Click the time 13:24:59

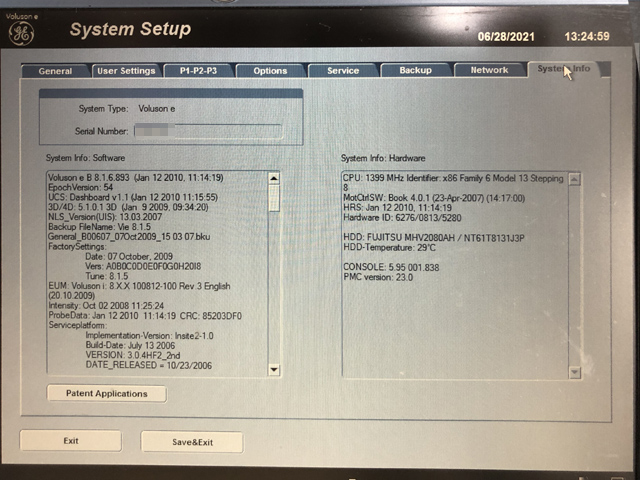[587, 36]
